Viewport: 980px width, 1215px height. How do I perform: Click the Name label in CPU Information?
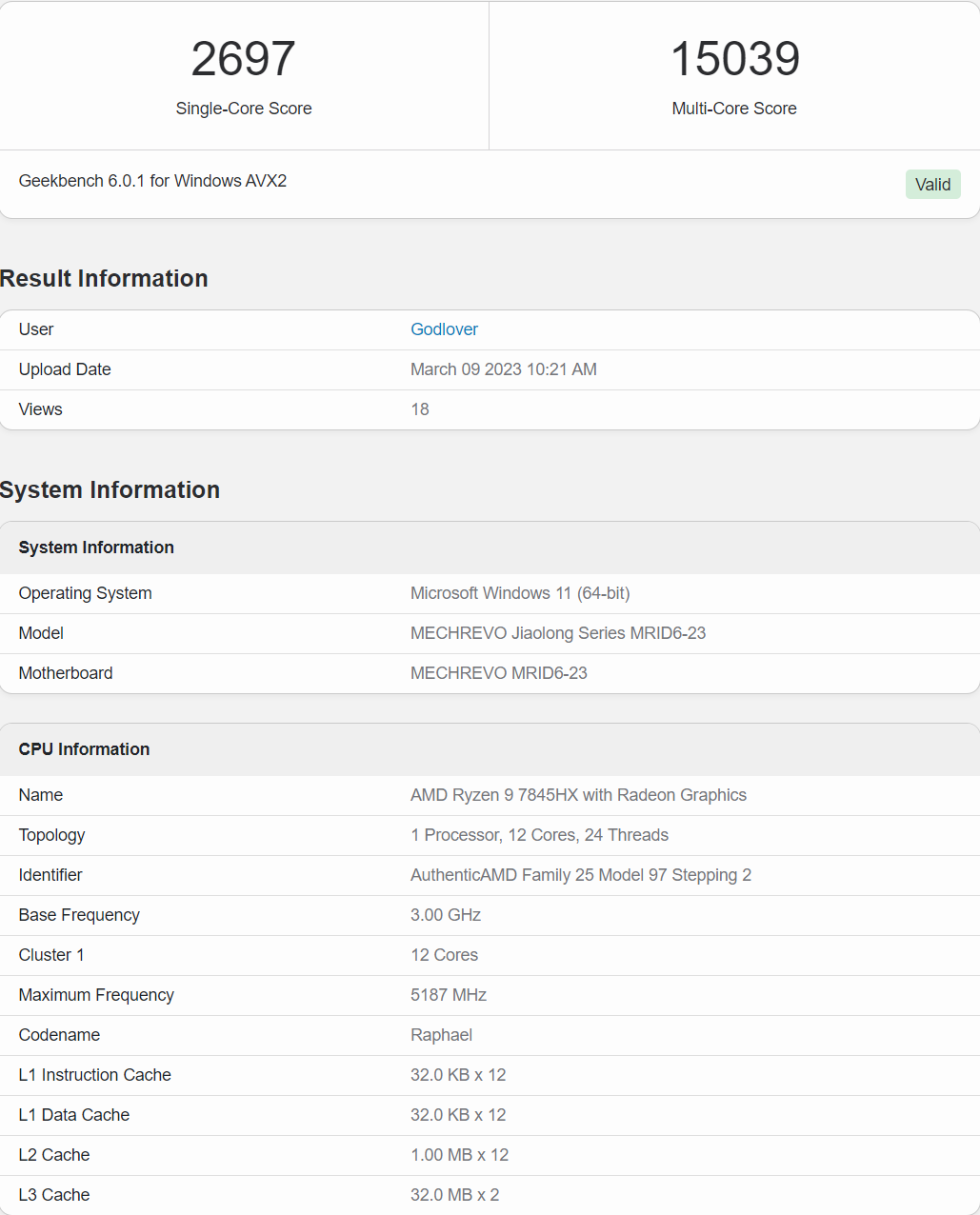(41, 795)
